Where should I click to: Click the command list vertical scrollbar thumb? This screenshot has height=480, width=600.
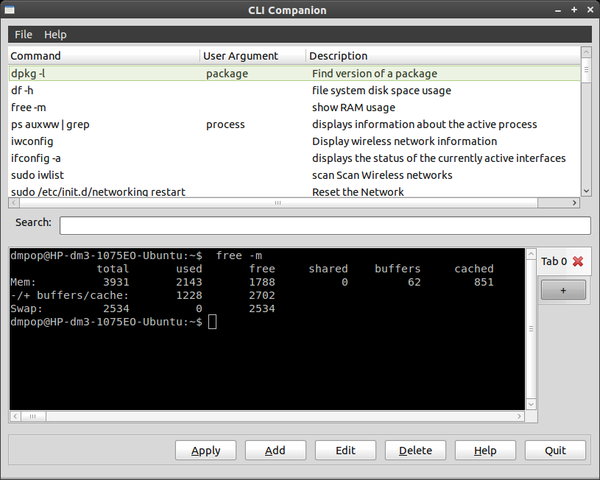point(586,70)
